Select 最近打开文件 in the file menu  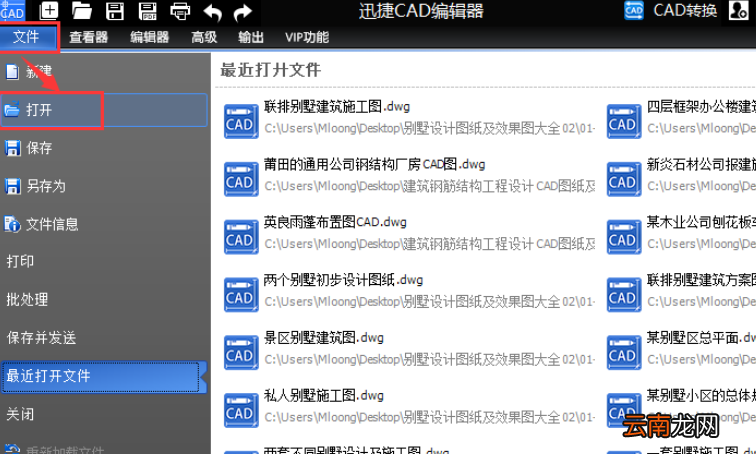(x=104, y=376)
